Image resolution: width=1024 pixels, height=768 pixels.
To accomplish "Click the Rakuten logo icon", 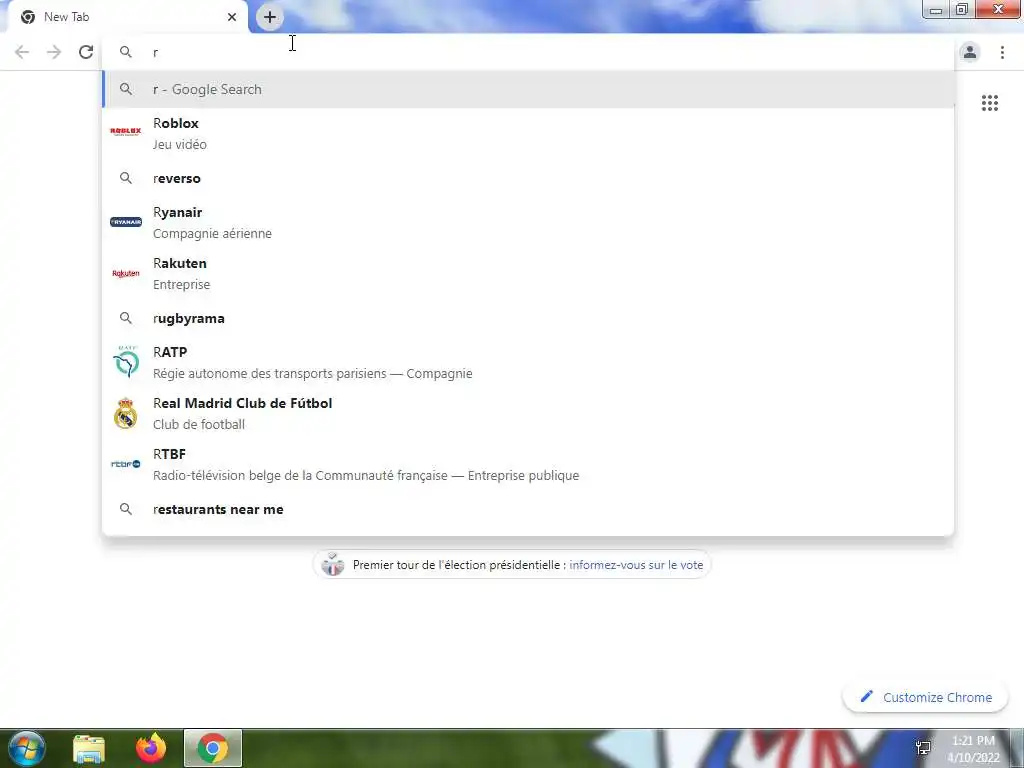I will pyautogui.click(x=125, y=274).
